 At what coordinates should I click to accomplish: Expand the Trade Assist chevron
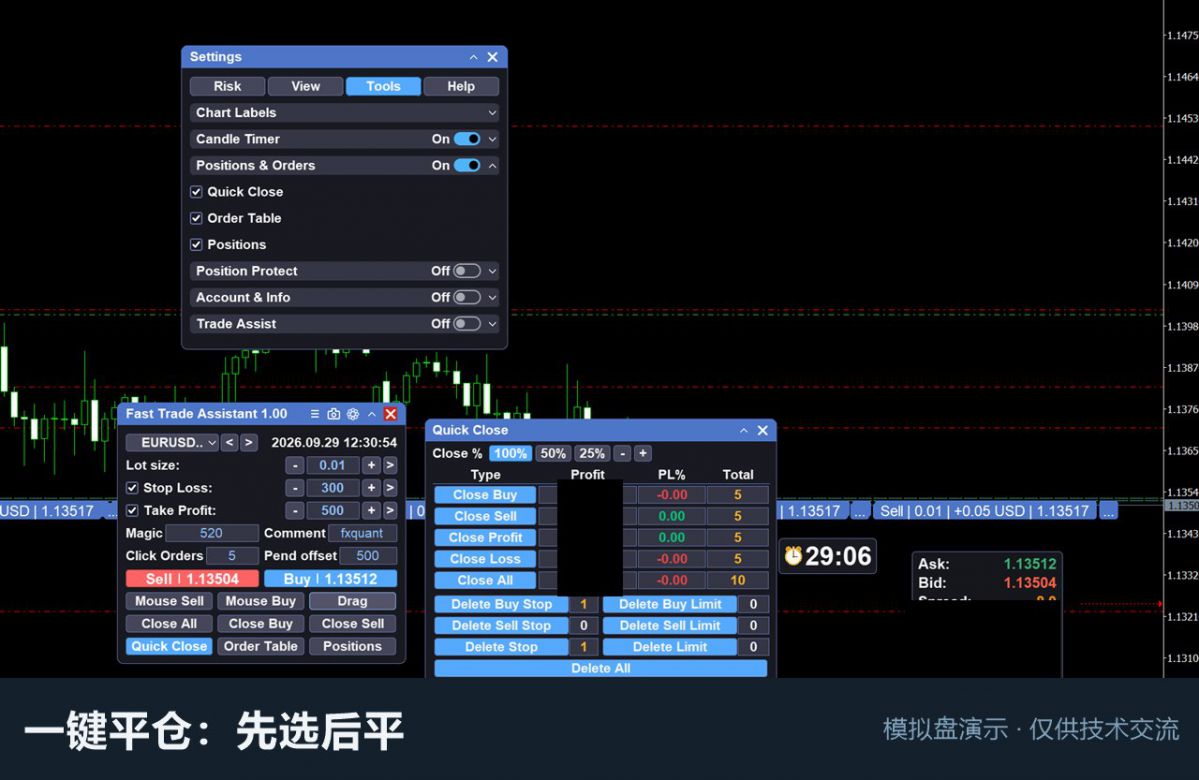point(492,323)
